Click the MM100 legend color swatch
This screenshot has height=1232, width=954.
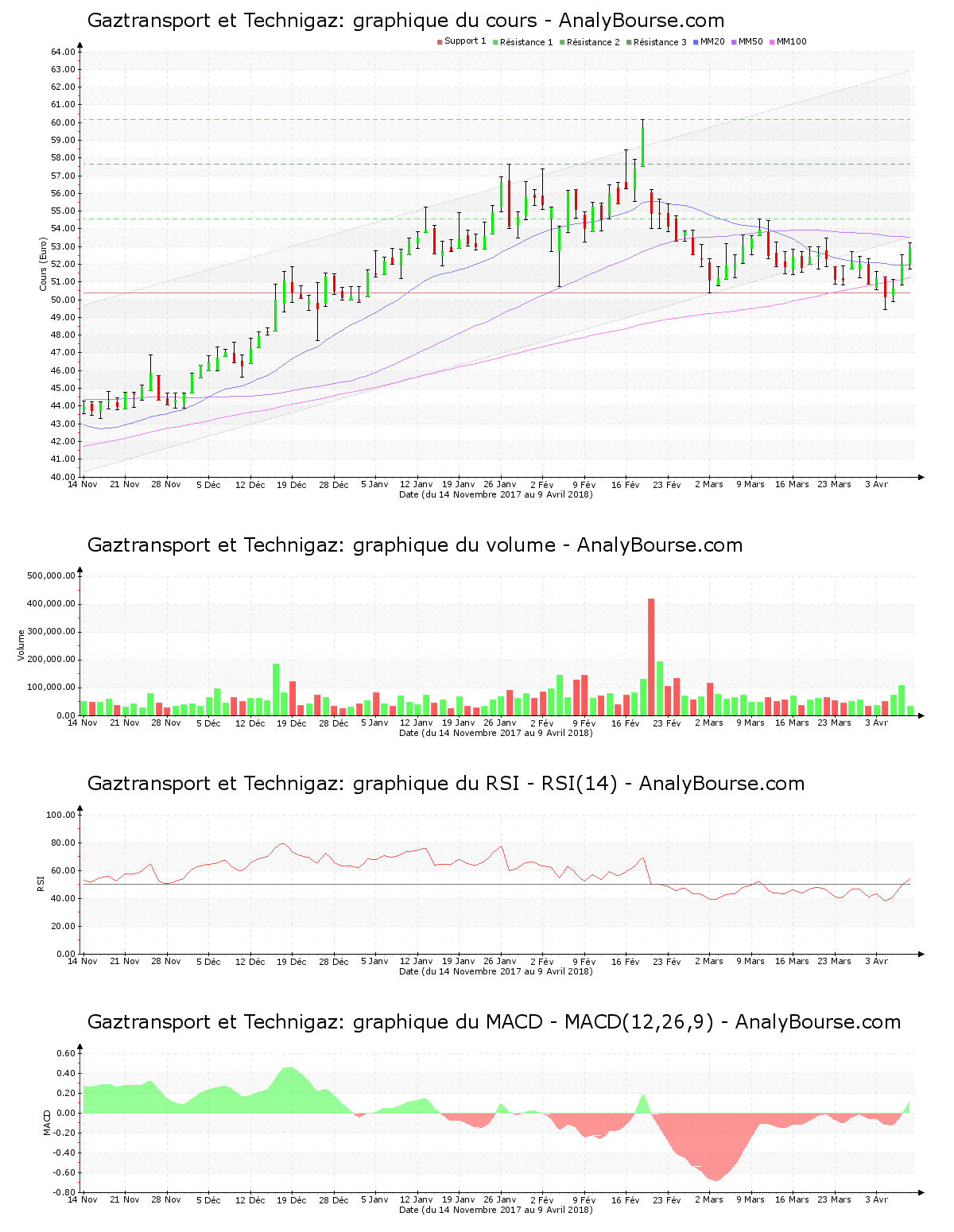pos(772,42)
